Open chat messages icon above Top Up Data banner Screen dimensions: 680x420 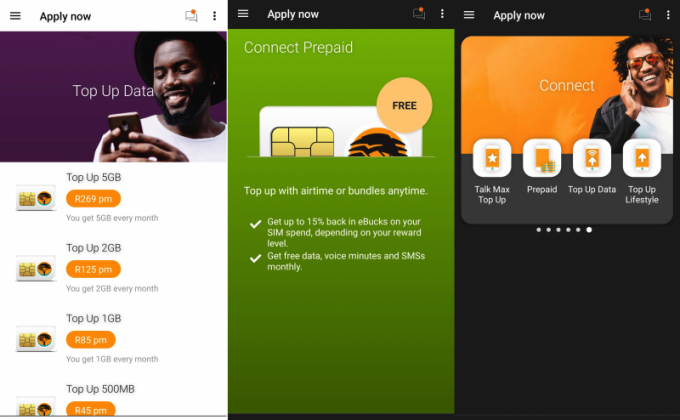pyautogui.click(x=191, y=16)
